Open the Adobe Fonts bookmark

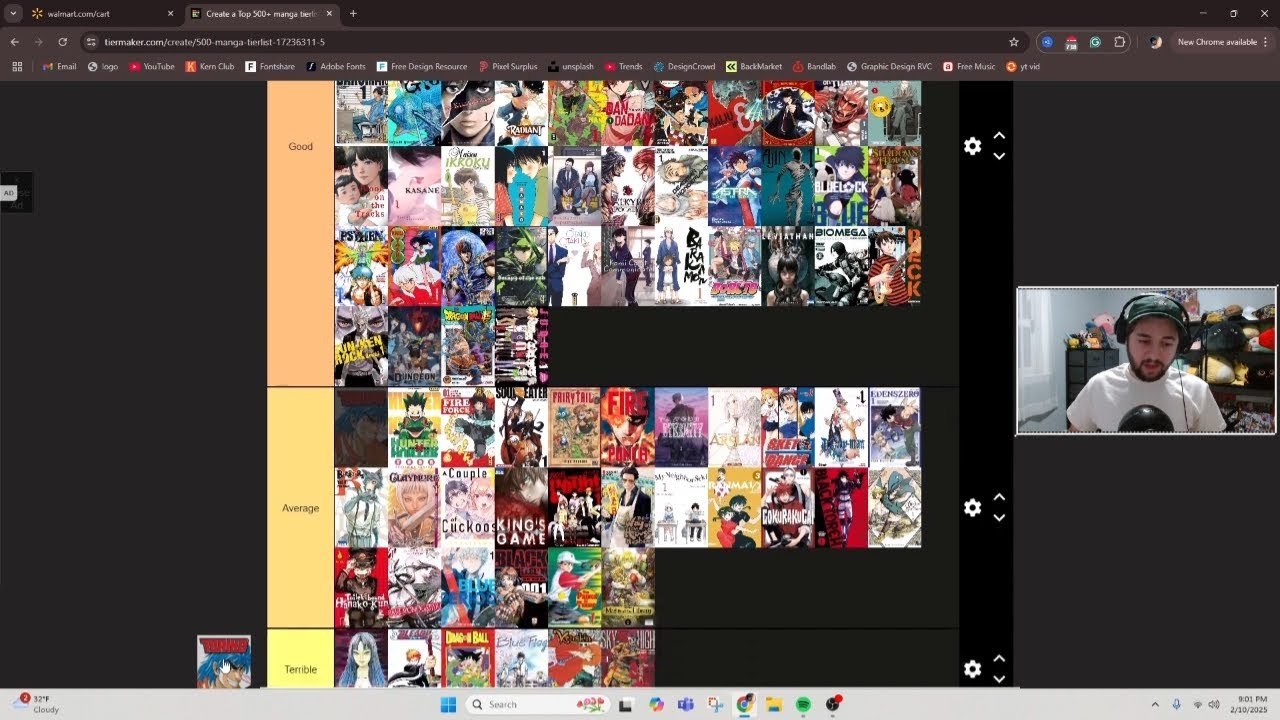click(x=336, y=66)
